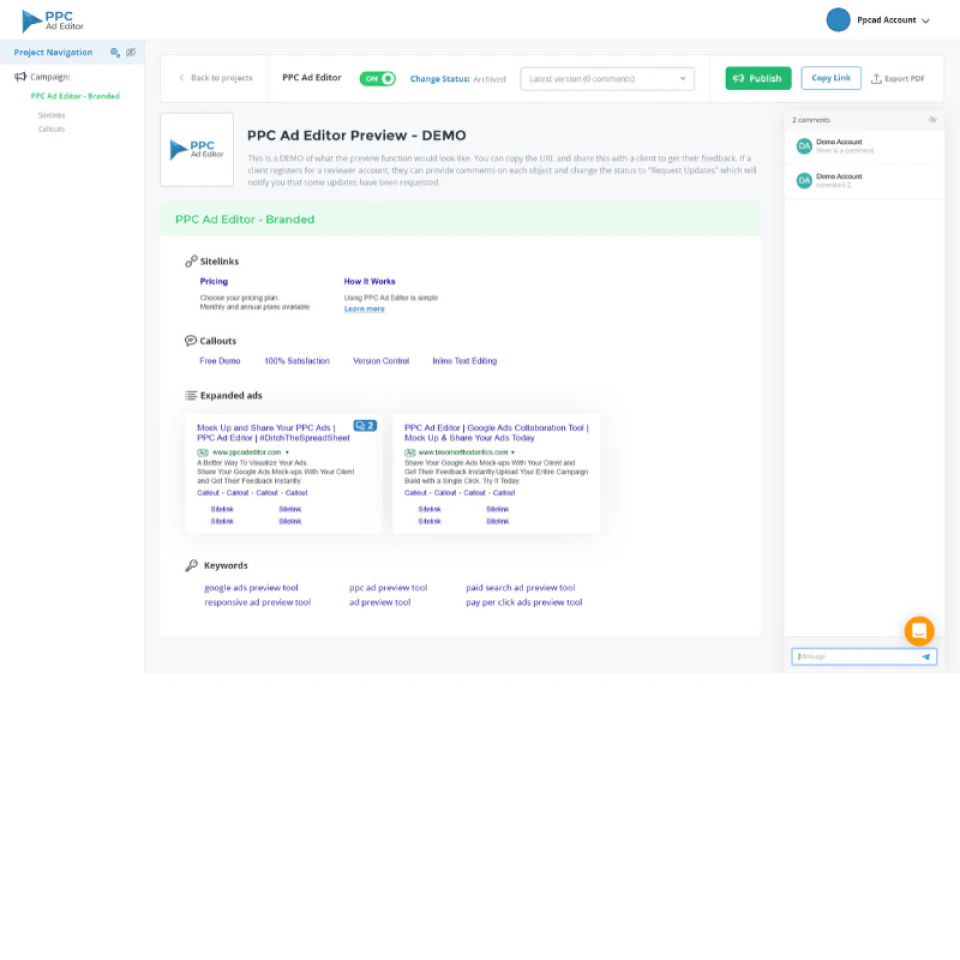Open Sitelinks in the navigation tree

pos(51,115)
